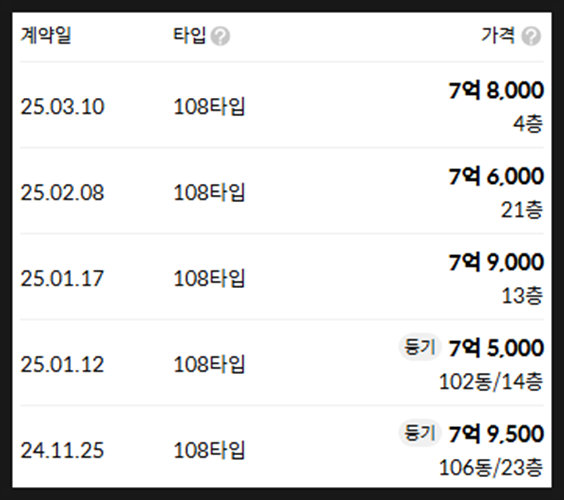Click the help icon next to 타입
Viewport: 564px width, 500px height.
(220, 36)
